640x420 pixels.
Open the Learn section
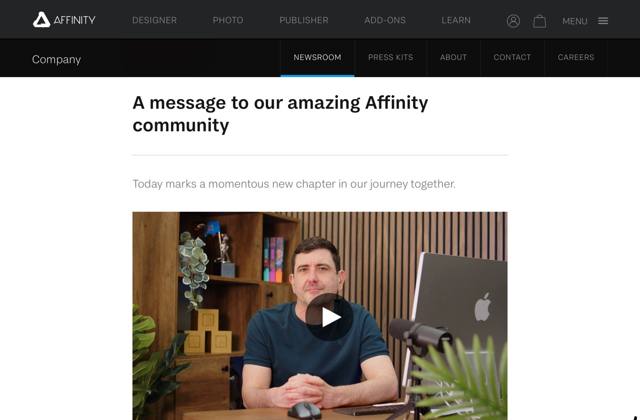point(456,20)
